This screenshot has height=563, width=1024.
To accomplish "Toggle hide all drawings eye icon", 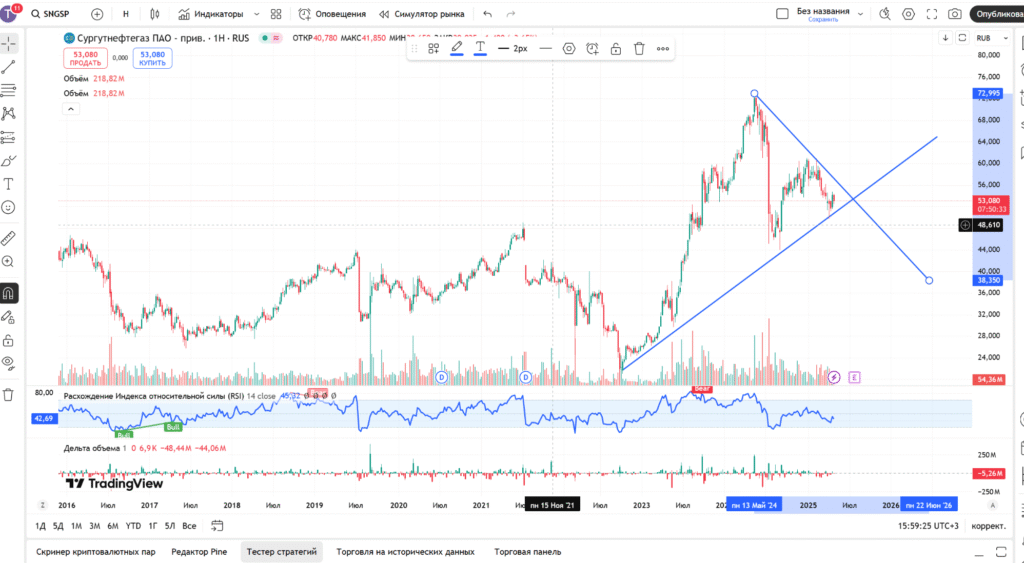I will 8,362.
